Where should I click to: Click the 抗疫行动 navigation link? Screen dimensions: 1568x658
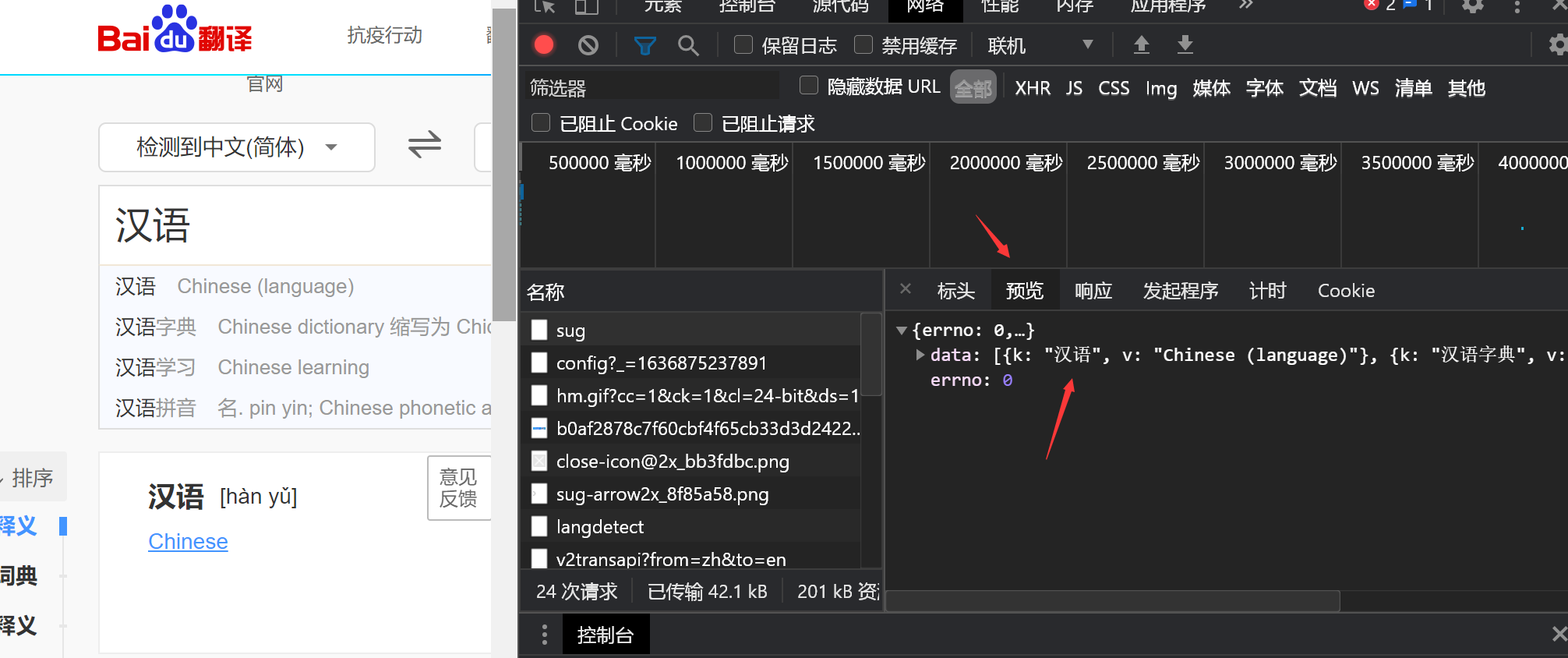tap(384, 35)
